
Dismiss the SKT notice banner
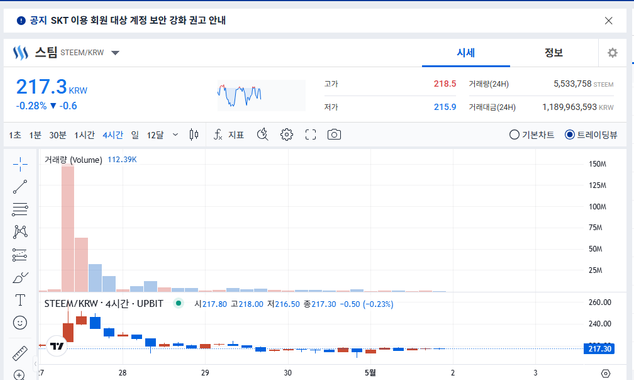tap(609, 21)
